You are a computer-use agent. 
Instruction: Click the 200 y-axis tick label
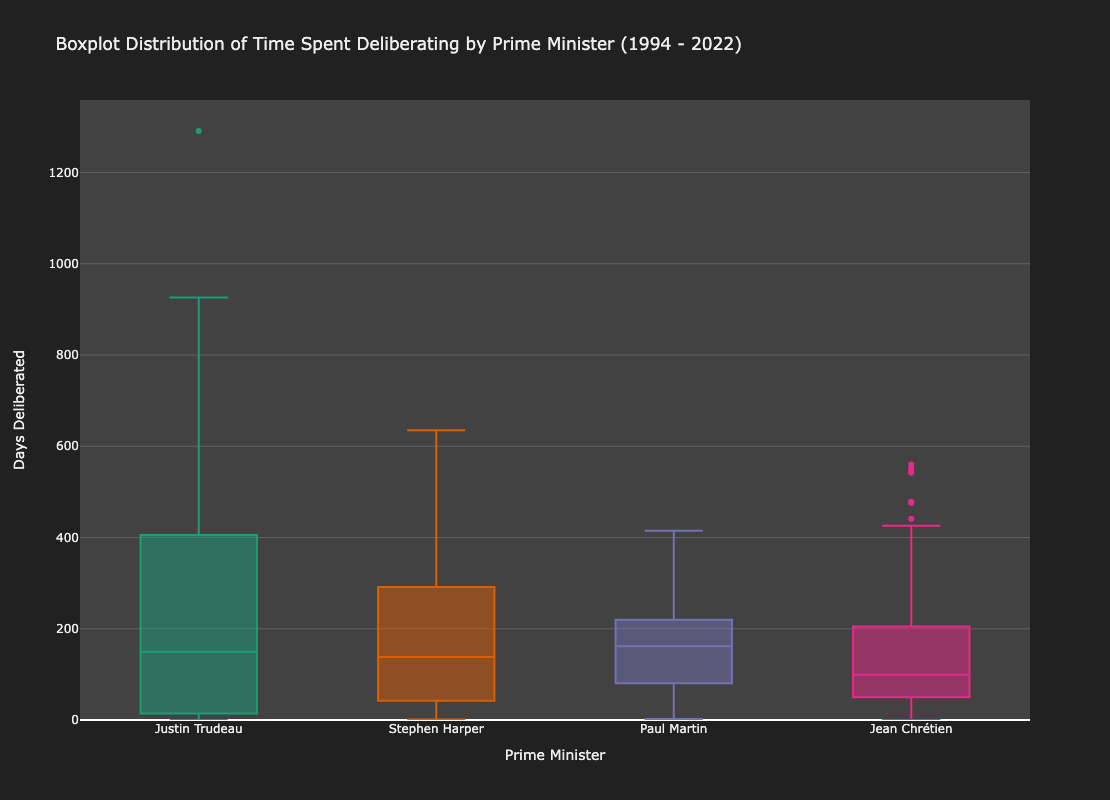tap(68, 629)
